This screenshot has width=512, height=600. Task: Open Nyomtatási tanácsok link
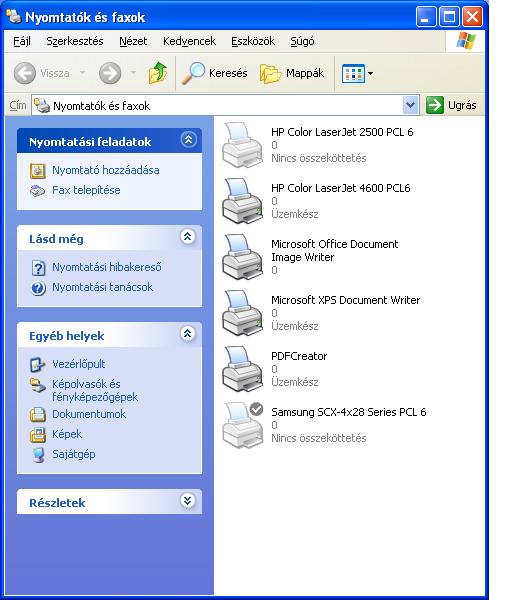(103, 287)
